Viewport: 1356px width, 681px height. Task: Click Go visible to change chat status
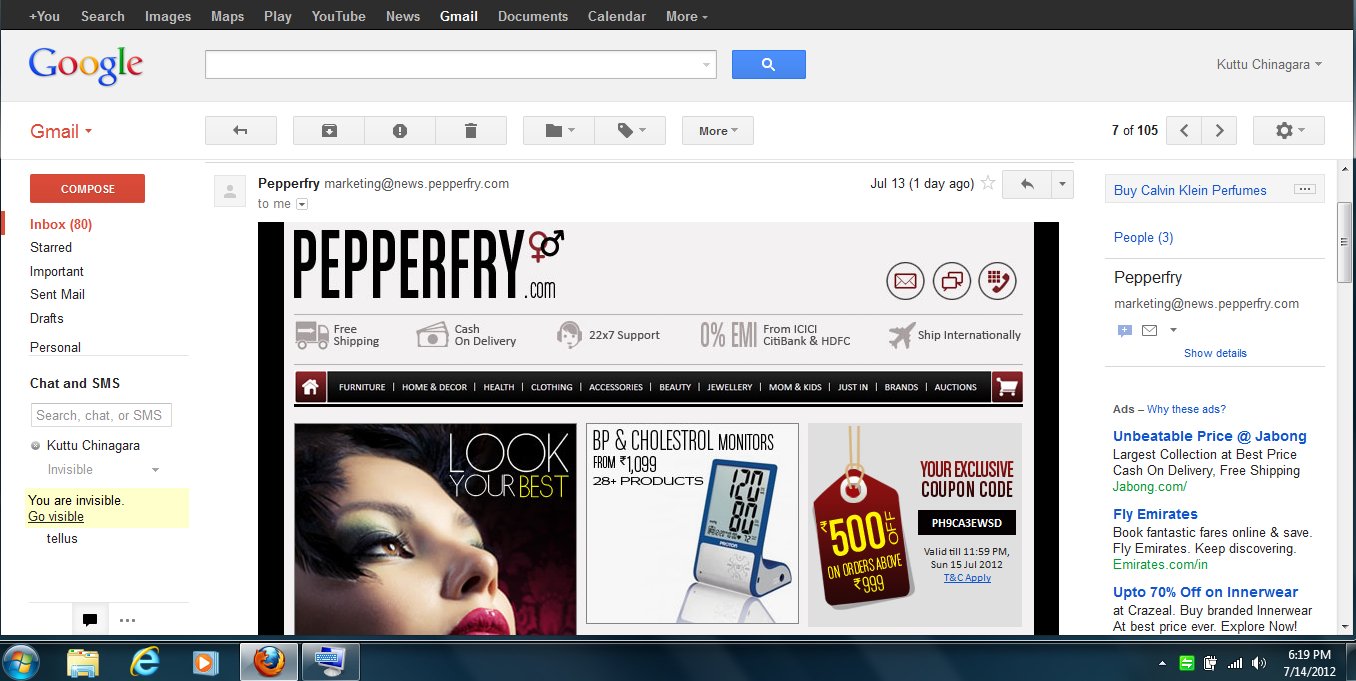click(56, 517)
